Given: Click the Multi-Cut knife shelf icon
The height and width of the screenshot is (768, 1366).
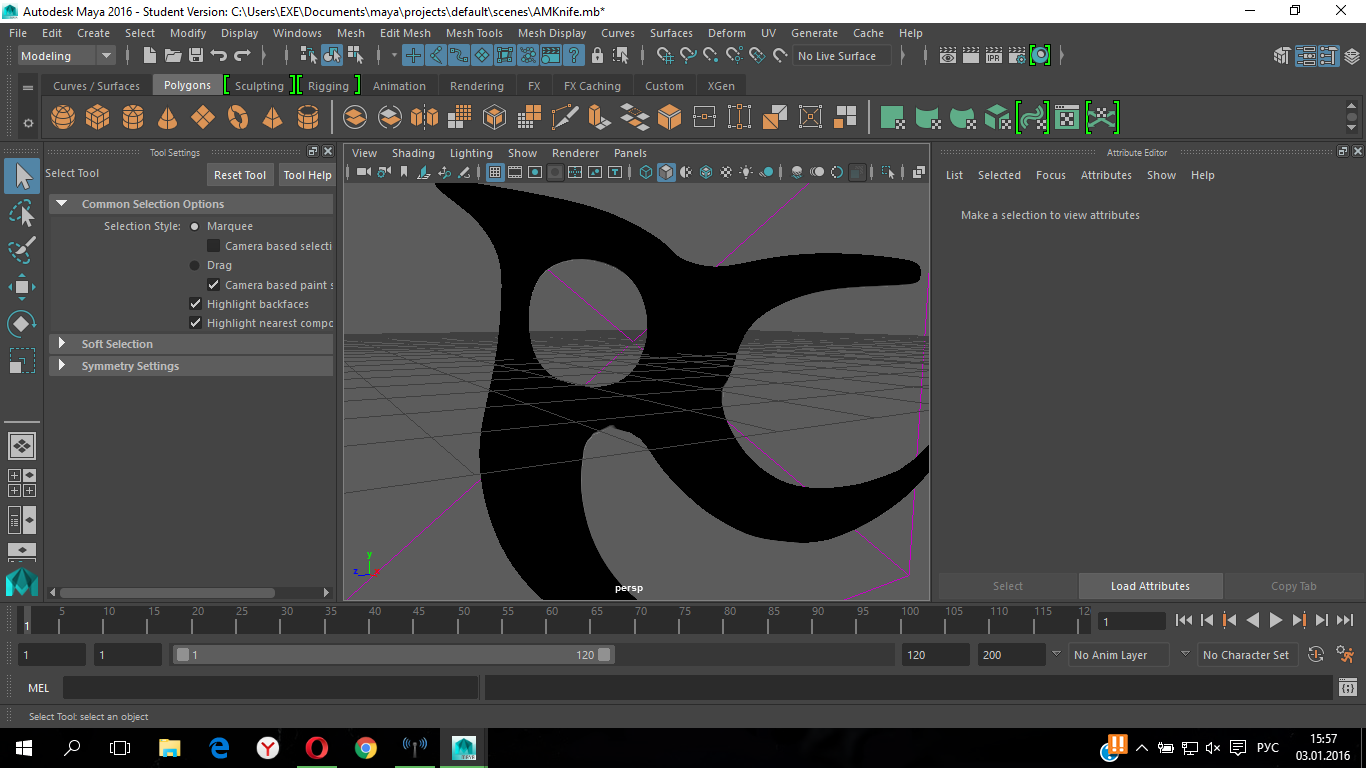Looking at the screenshot, I should [565, 118].
